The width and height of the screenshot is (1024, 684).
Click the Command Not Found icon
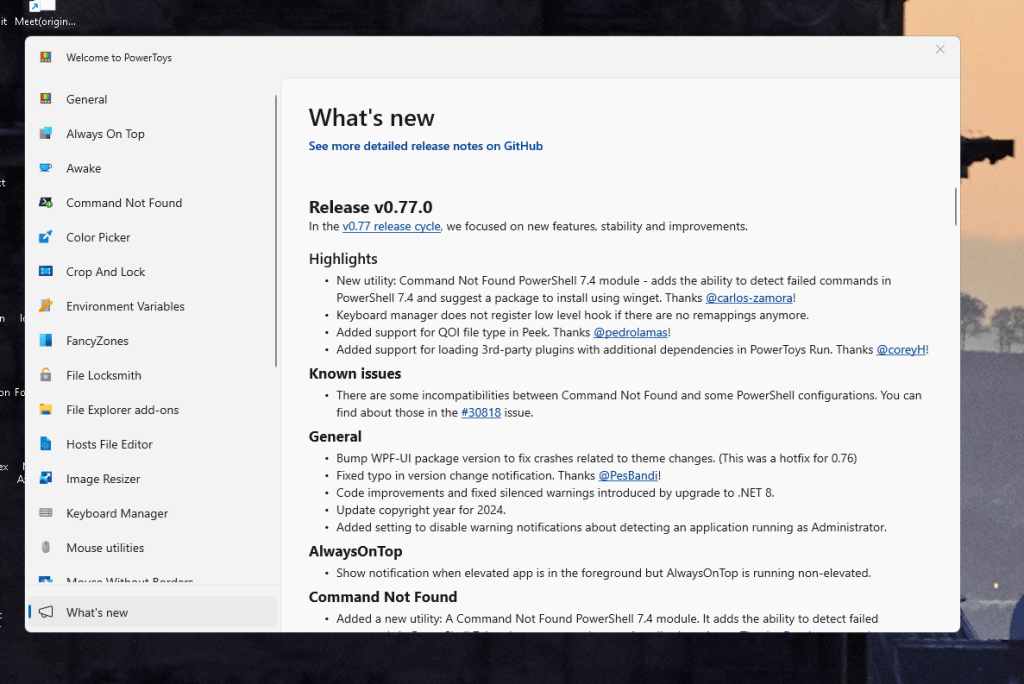coord(46,203)
